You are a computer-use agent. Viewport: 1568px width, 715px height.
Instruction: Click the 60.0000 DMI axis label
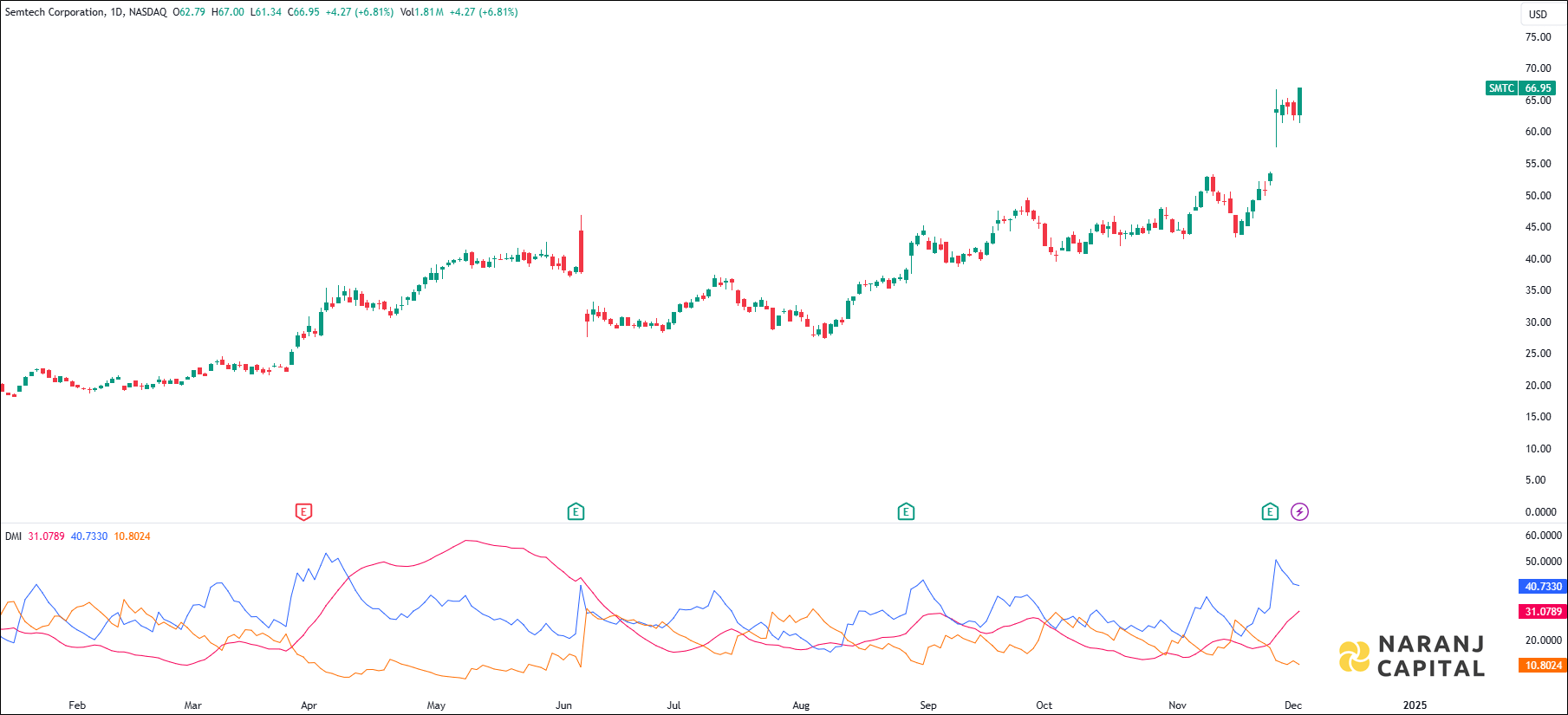click(x=1544, y=536)
